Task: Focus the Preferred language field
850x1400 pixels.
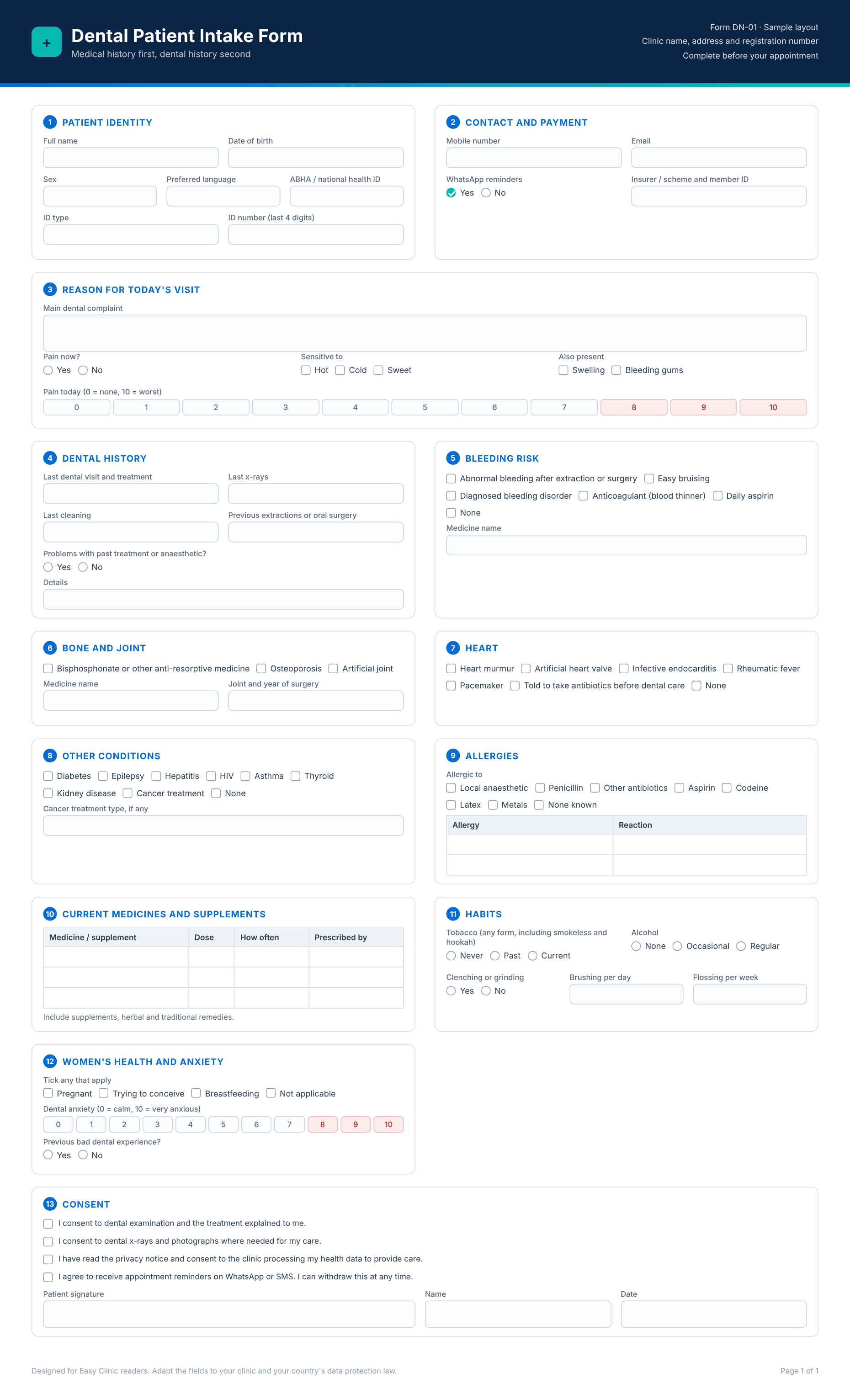Action: pos(223,196)
